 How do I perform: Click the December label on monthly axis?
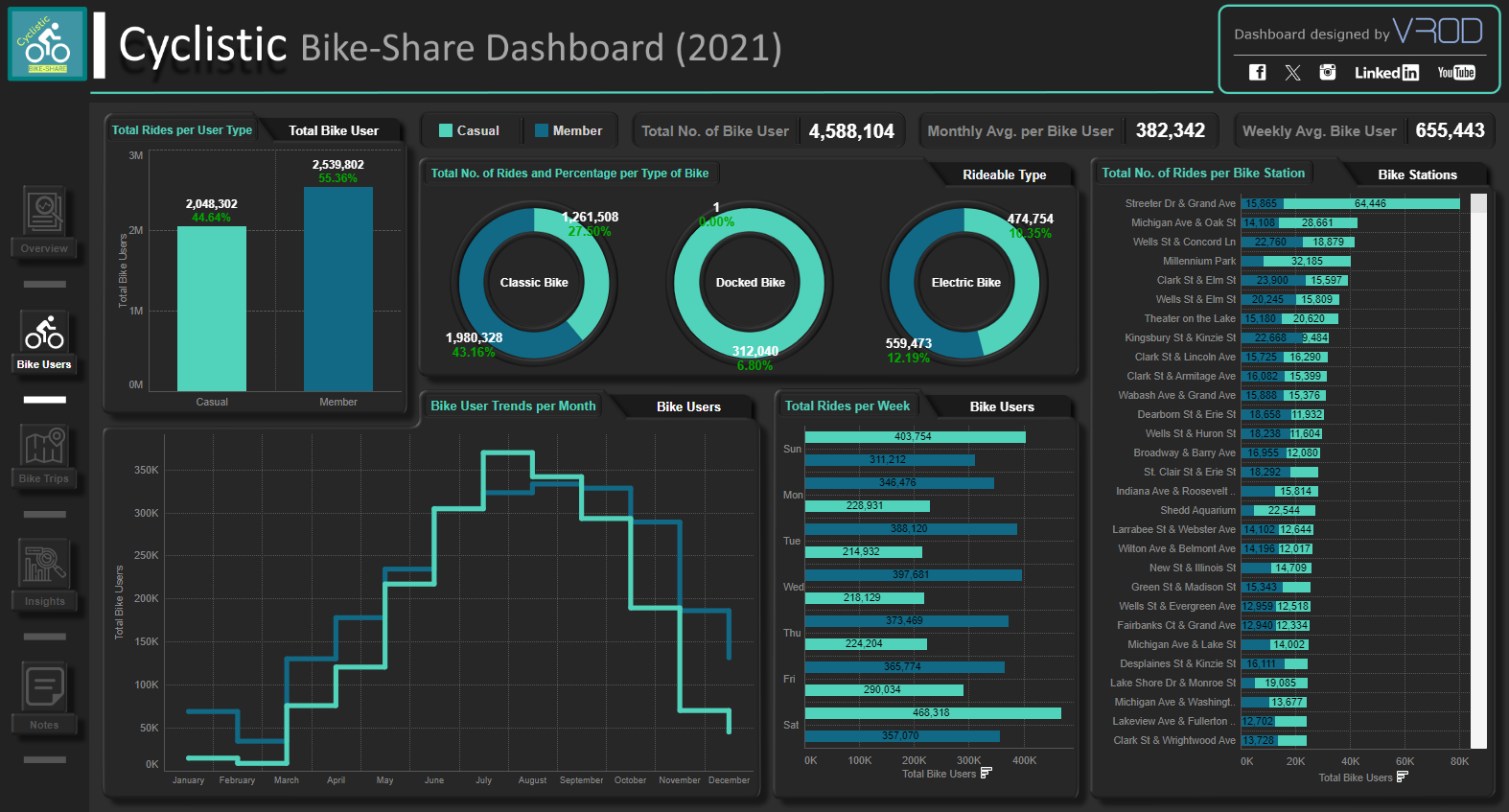click(729, 780)
